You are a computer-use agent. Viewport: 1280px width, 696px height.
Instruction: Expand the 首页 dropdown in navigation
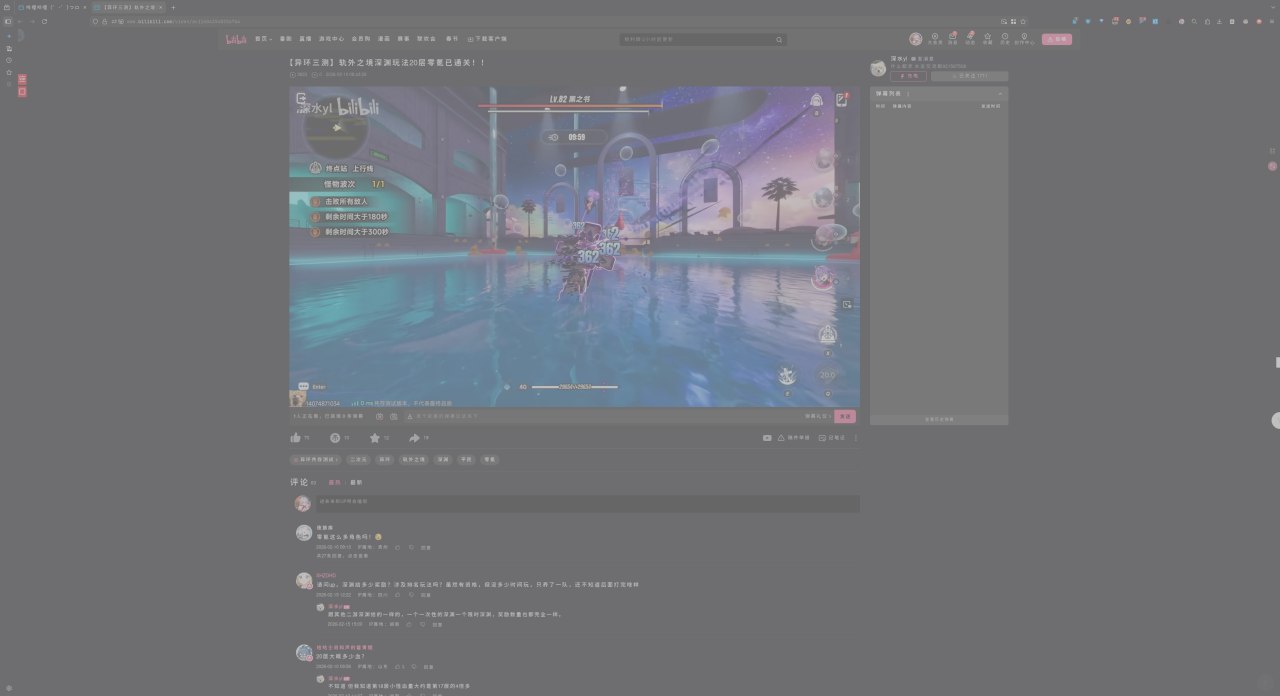(x=263, y=39)
